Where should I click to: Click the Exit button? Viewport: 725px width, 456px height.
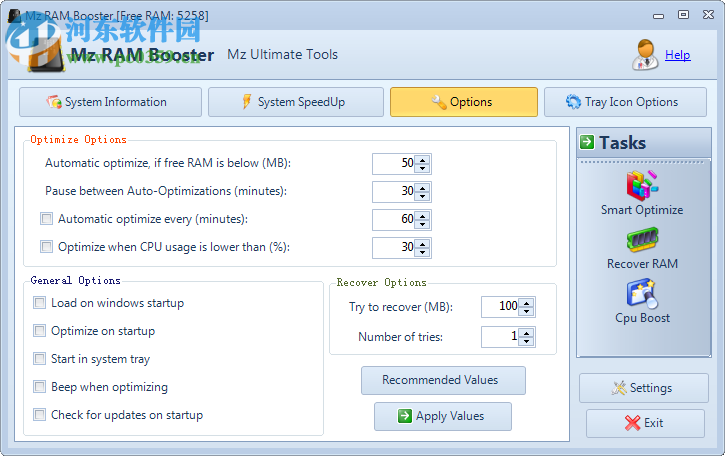[645, 423]
